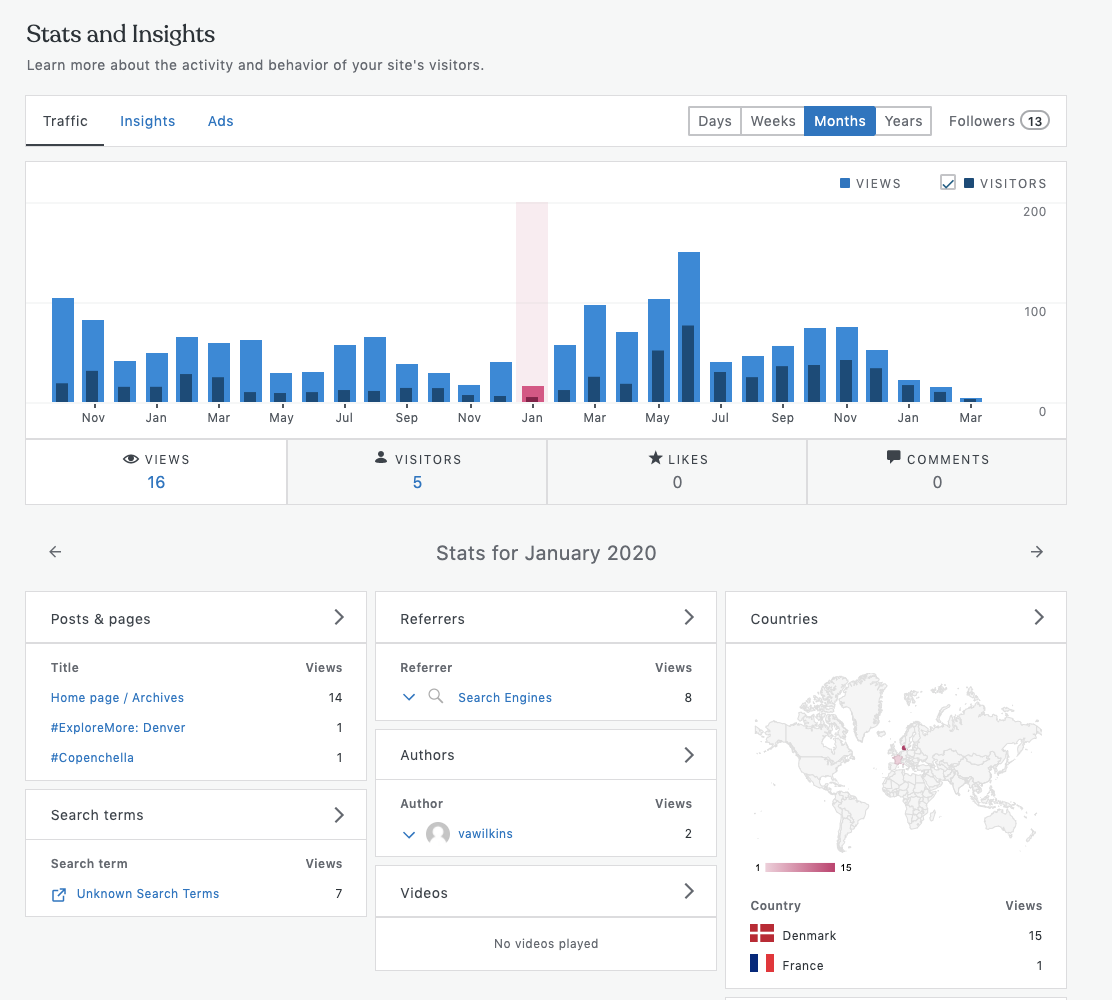
Task: Click the country views color gradient legend
Action: 800,867
